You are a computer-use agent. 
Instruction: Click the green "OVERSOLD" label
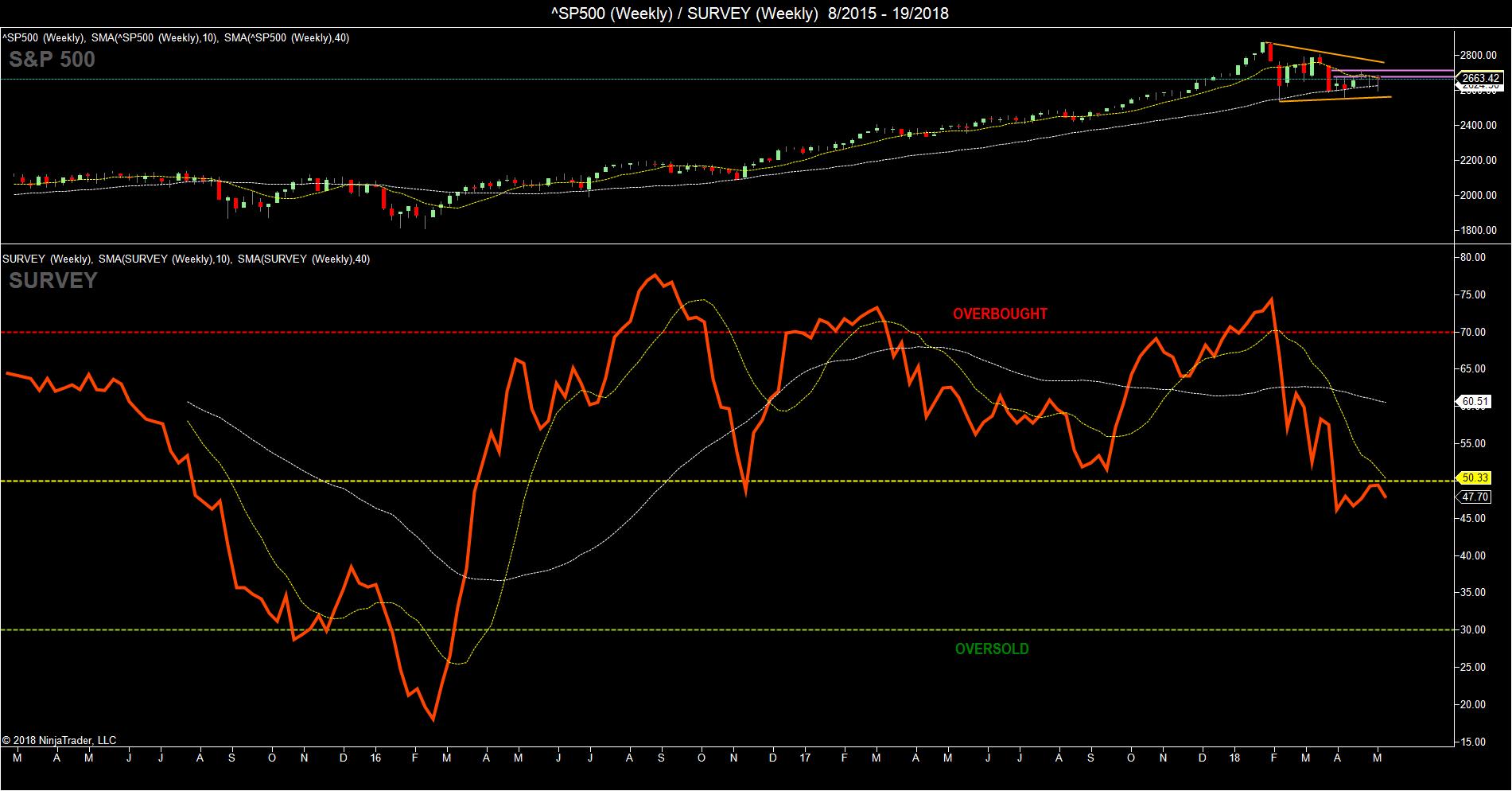tap(992, 649)
